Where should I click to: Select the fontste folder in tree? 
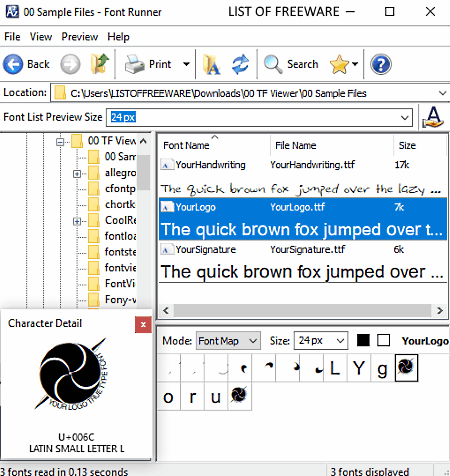click(113, 252)
